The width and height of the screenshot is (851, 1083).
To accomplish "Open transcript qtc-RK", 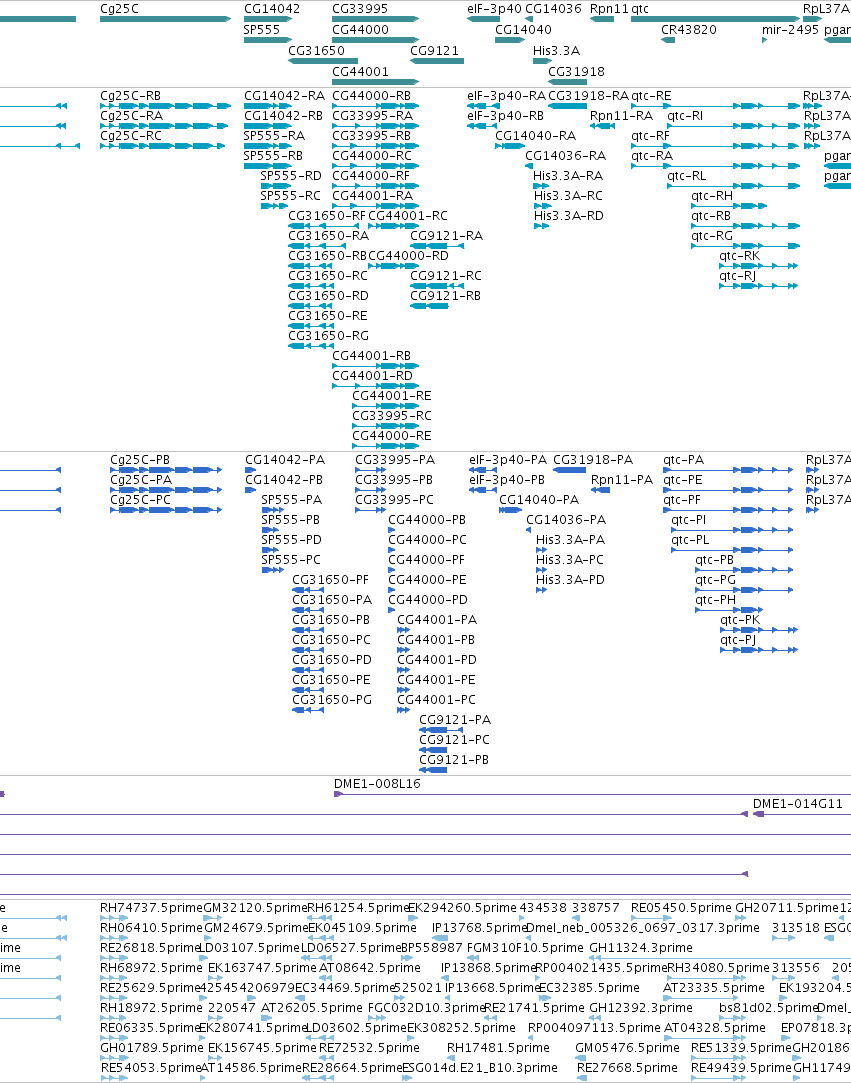I will 739,256.
